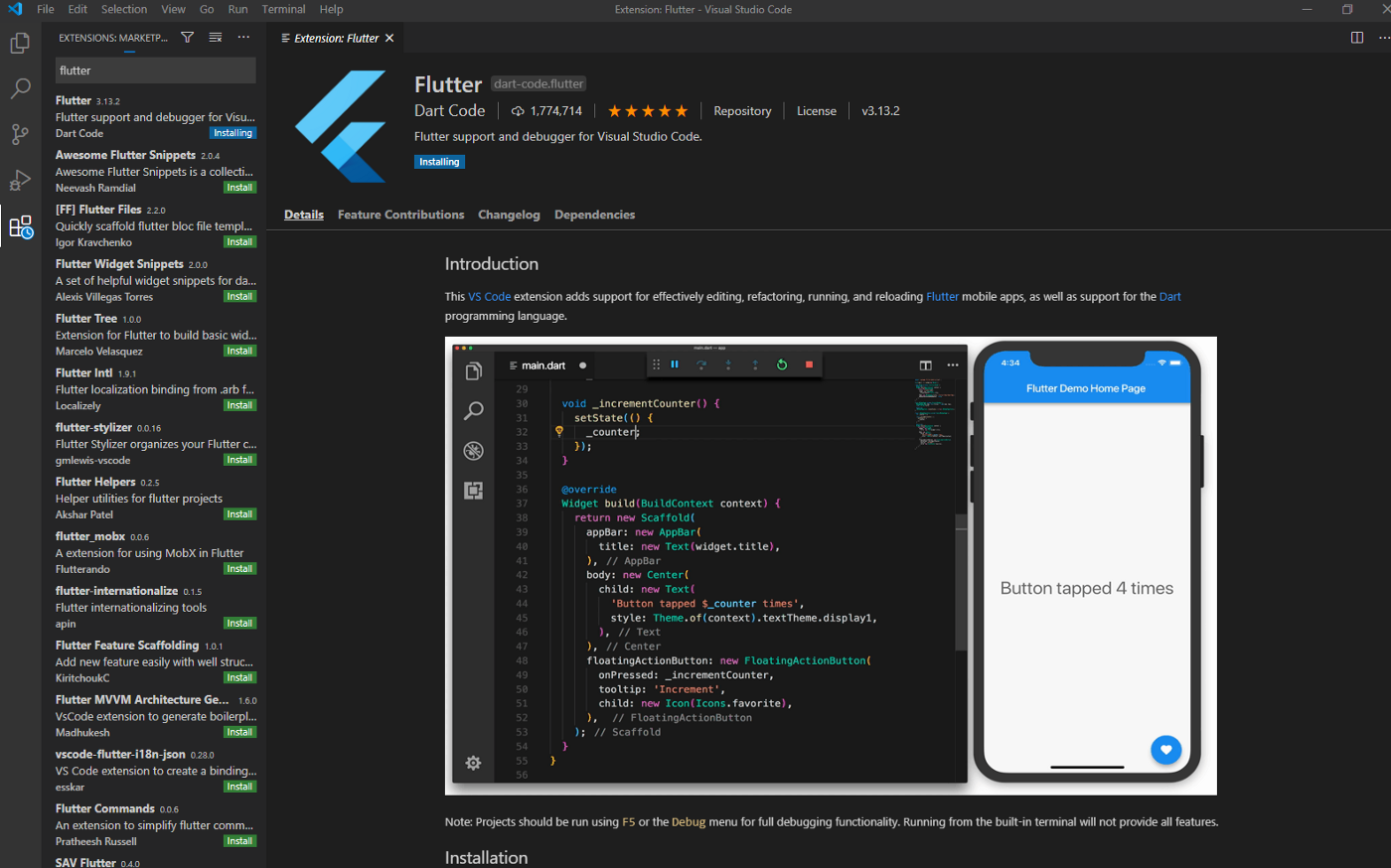Click the clear extensions search results icon
This screenshot has width=1391, height=868.
click(x=216, y=38)
